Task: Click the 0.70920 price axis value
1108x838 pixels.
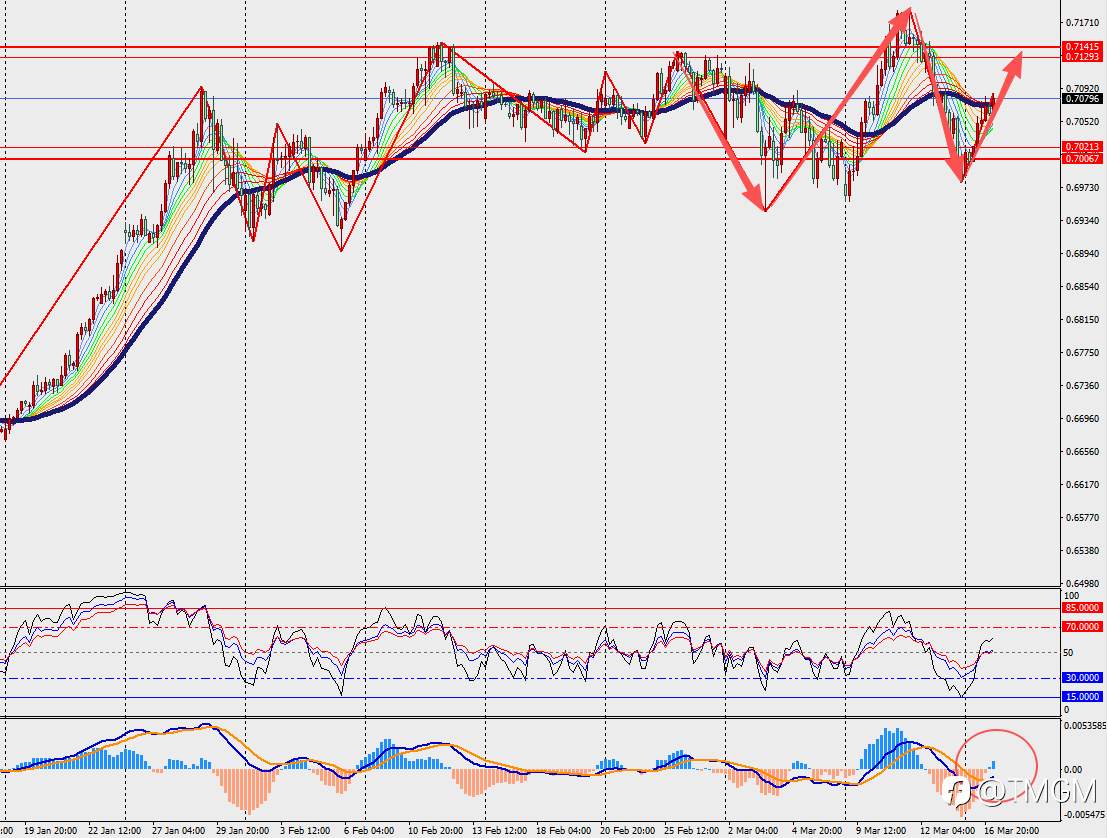Action: pyautogui.click(x=1081, y=89)
